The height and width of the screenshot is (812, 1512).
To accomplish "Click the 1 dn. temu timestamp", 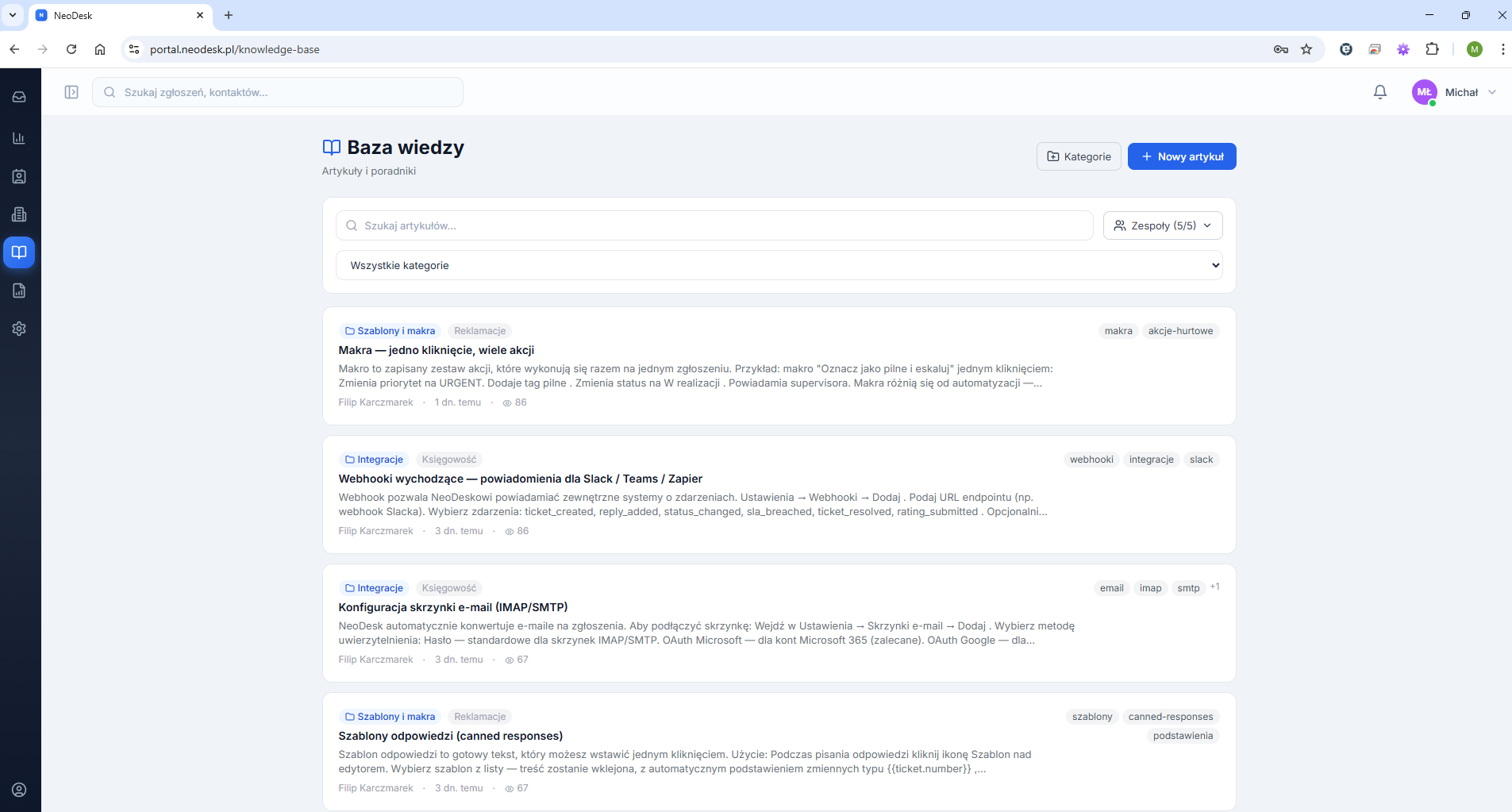I will 458,402.
